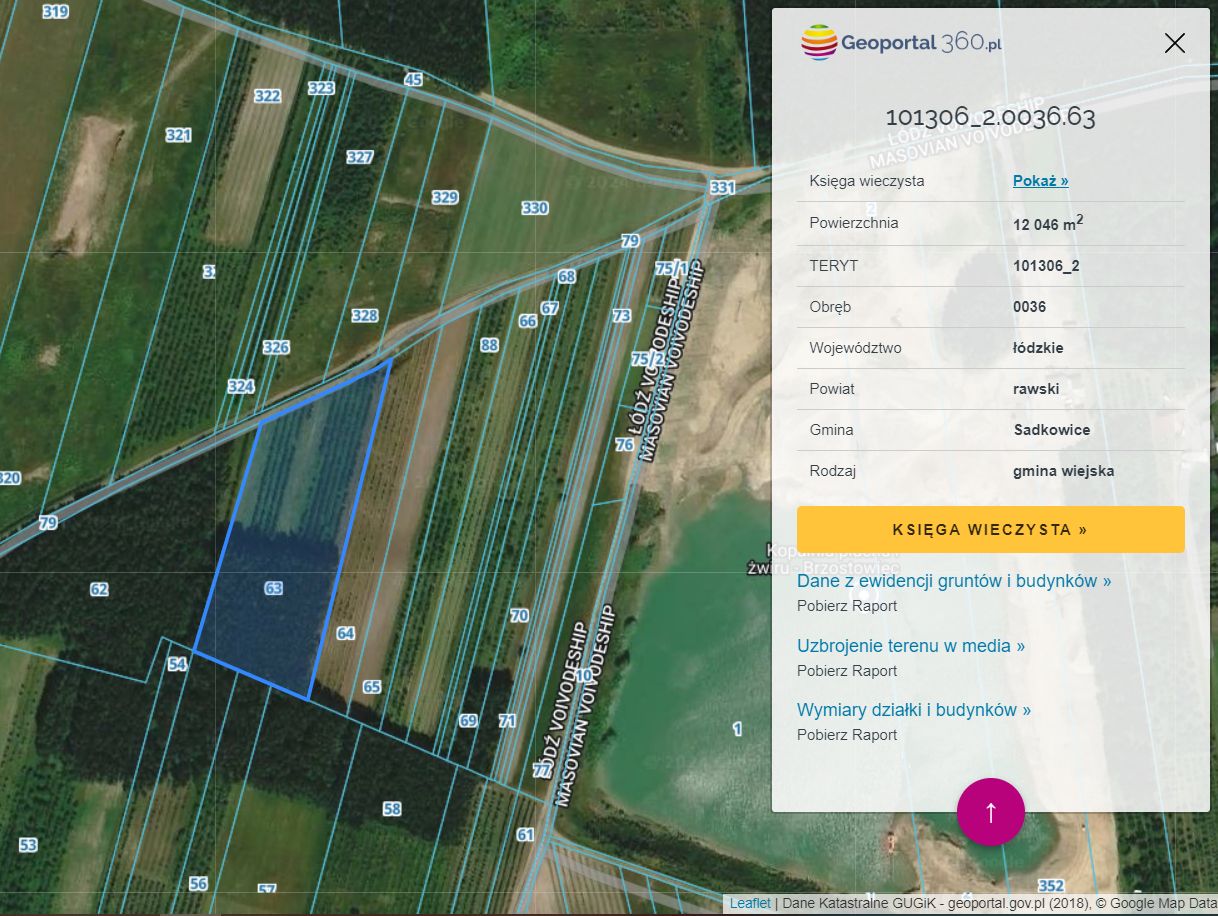Select parcel label 75/2 on map

648,358
